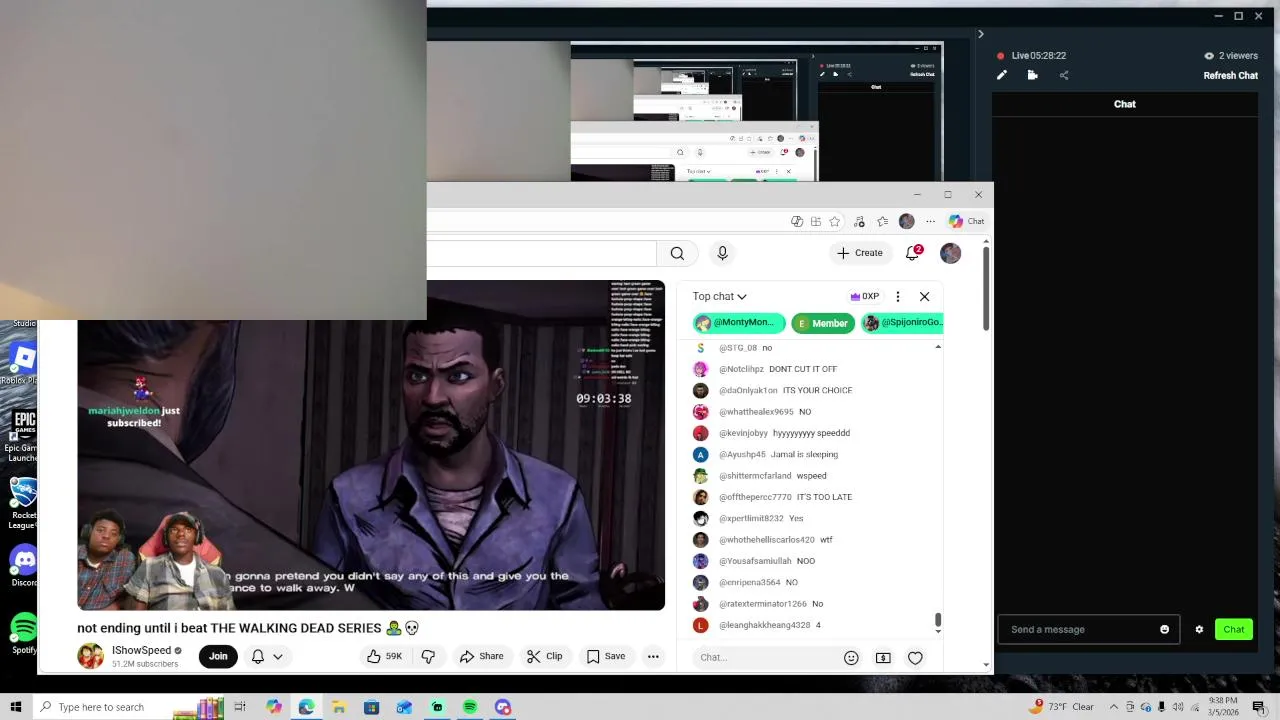Screen dimensions: 1280x720
Task: Click the Create button on YouTube
Action: pos(860,253)
